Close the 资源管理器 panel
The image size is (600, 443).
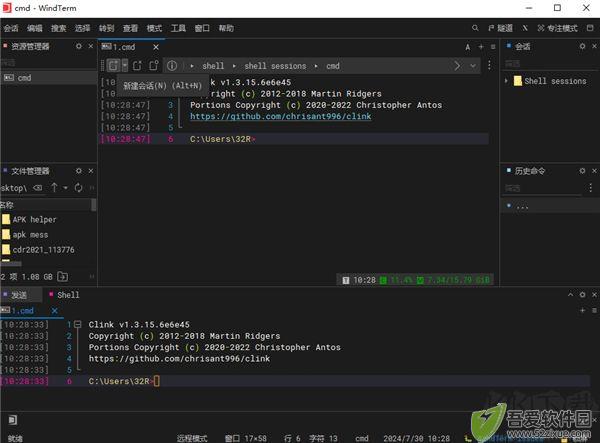pos(91,46)
